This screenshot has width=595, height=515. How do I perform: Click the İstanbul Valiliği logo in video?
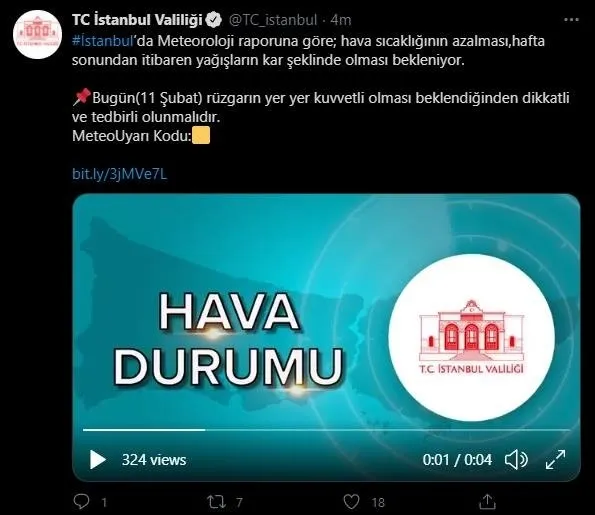click(x=471, y=337)
